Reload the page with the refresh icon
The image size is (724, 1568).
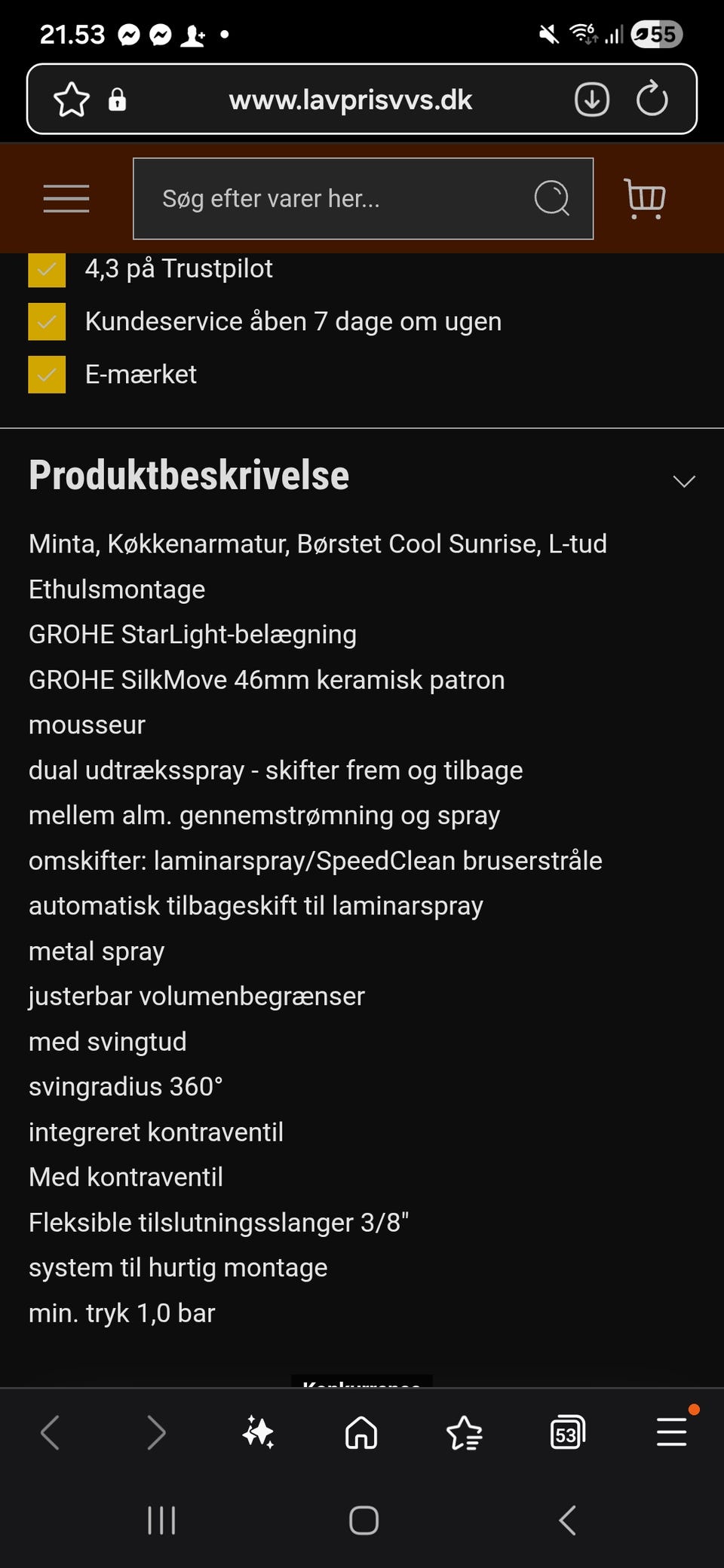pos(652,100)
